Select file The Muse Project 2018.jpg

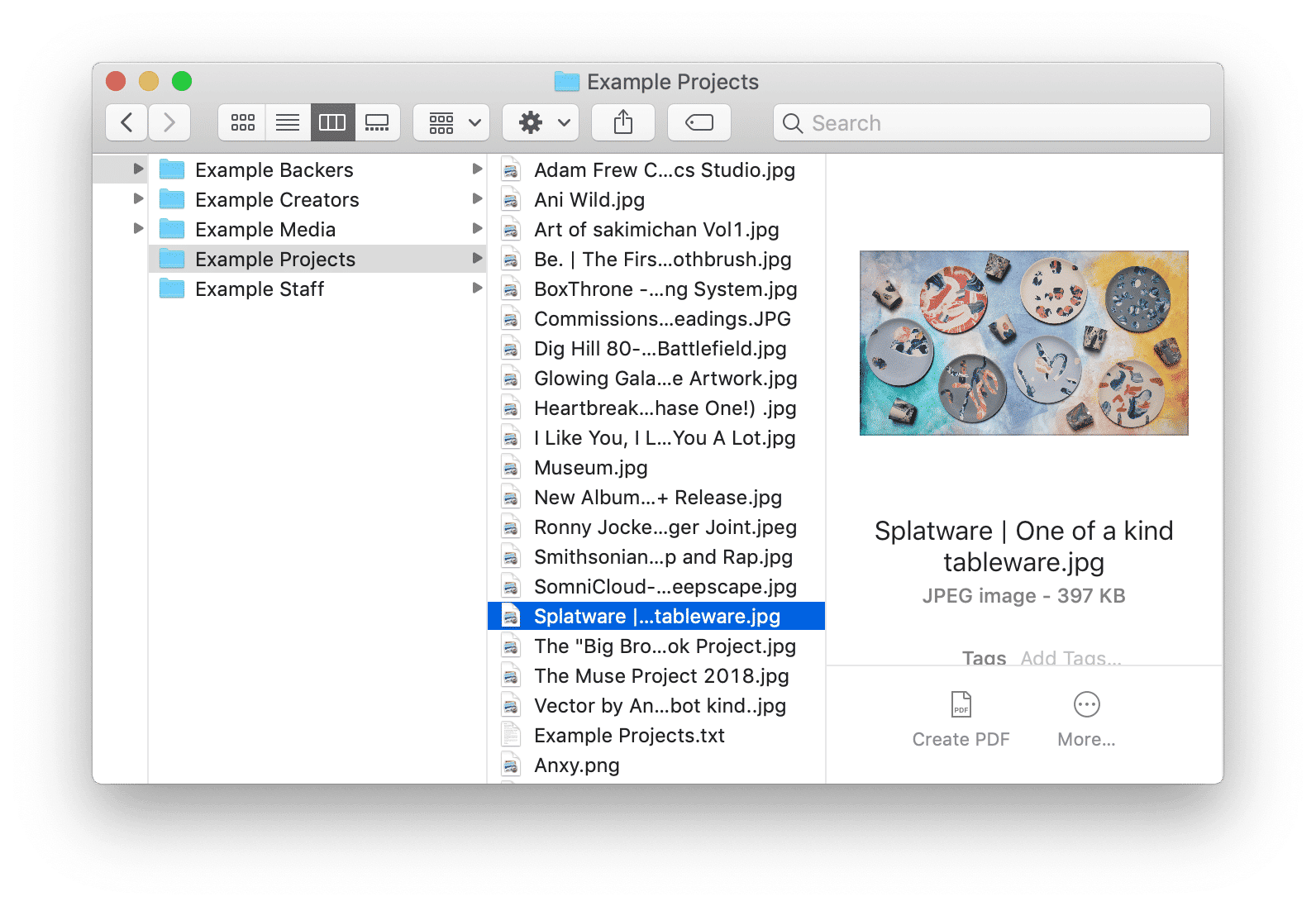point(656,675)
